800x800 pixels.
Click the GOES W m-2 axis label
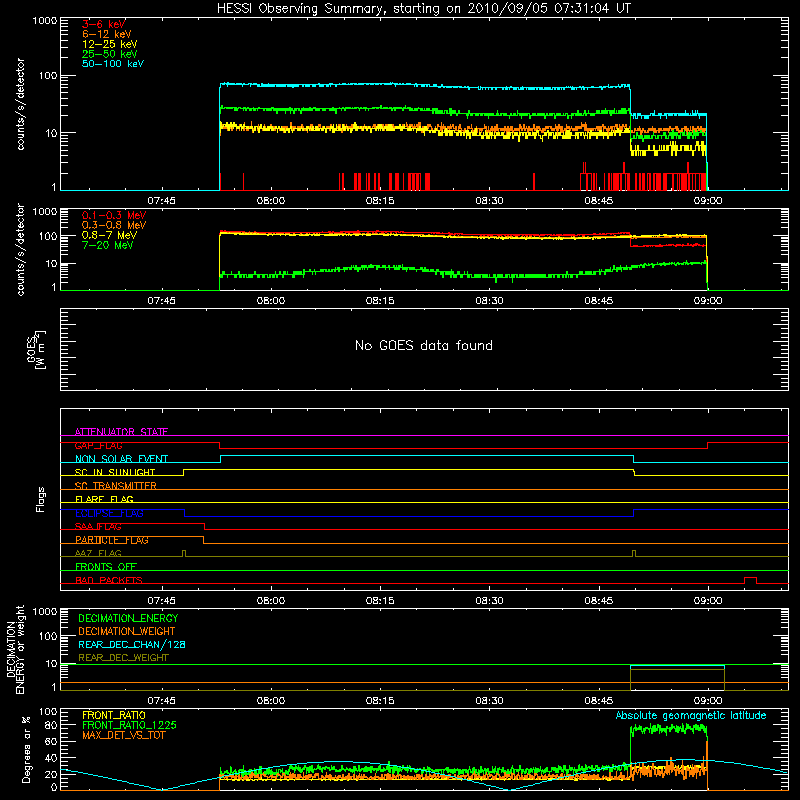point(35,349)
